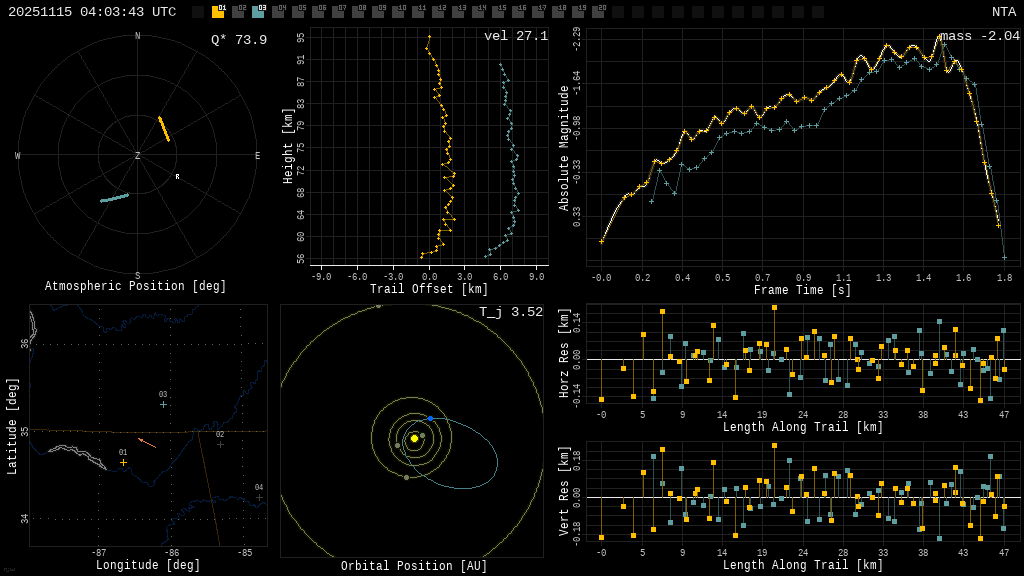The image size is (1024, 576).
Task: Toggle the station 20 indicator box
Action: pos(598,12)
